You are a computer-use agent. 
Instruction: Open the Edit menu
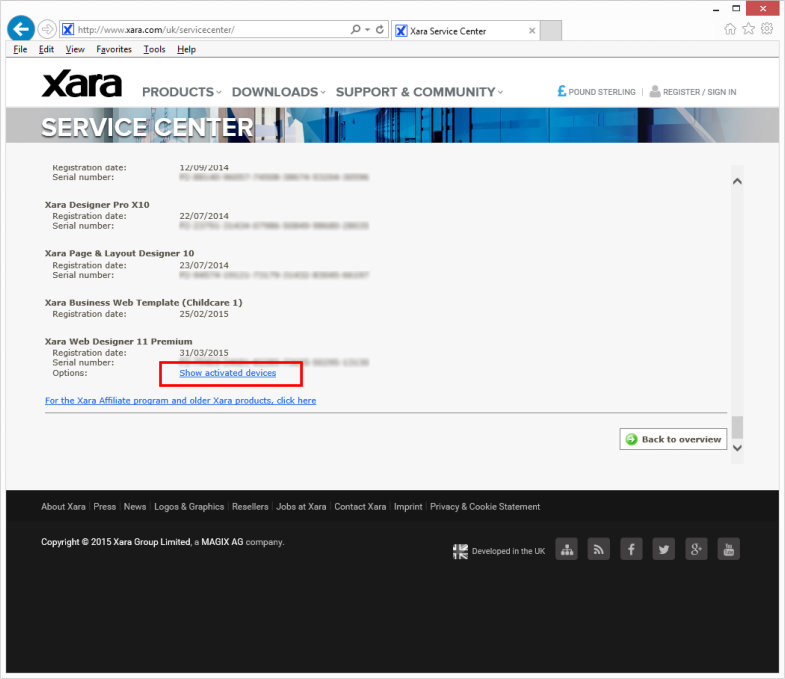coord(47,49)
